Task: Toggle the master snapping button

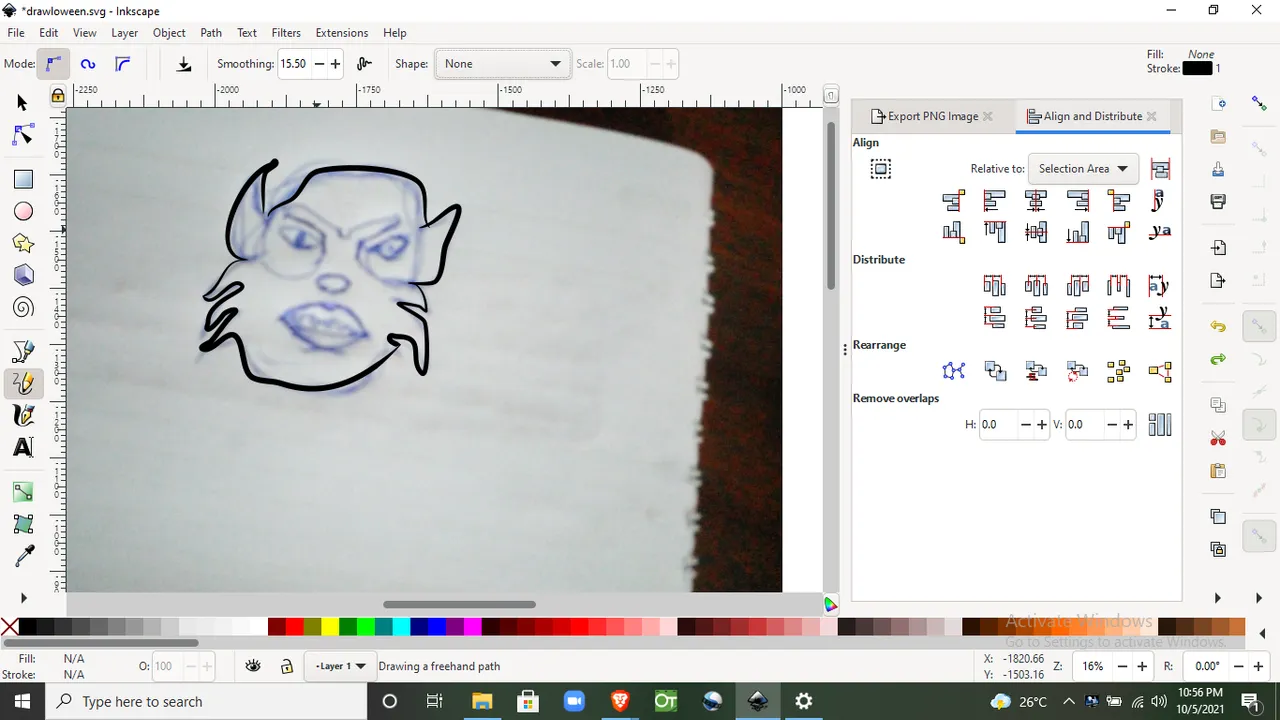Action: 1259,103
